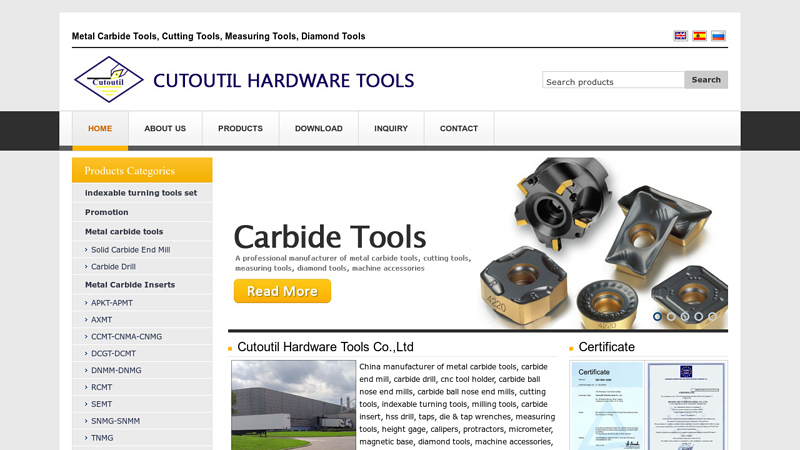Select the first banner slide dot

pos(657,316)
